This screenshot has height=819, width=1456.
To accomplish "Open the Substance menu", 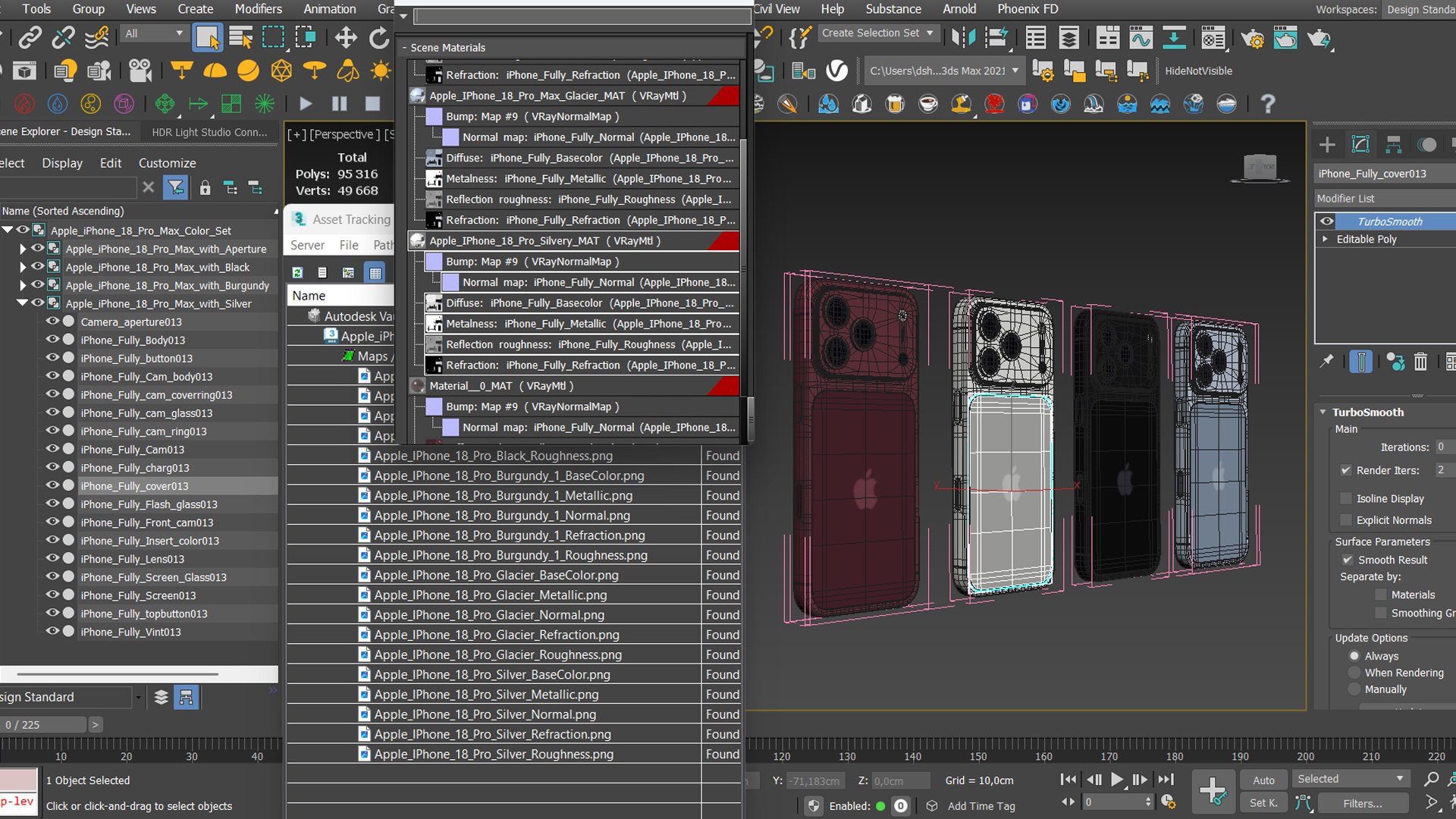I will [x=893, y=9].
